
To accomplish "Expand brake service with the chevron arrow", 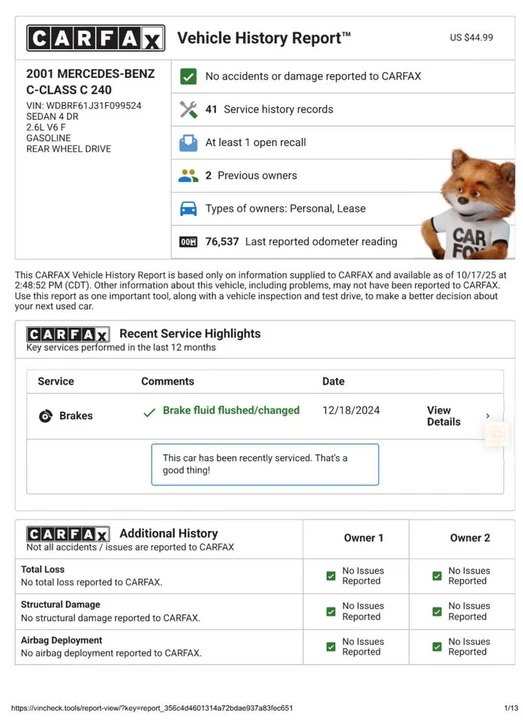I will (488, 416).
